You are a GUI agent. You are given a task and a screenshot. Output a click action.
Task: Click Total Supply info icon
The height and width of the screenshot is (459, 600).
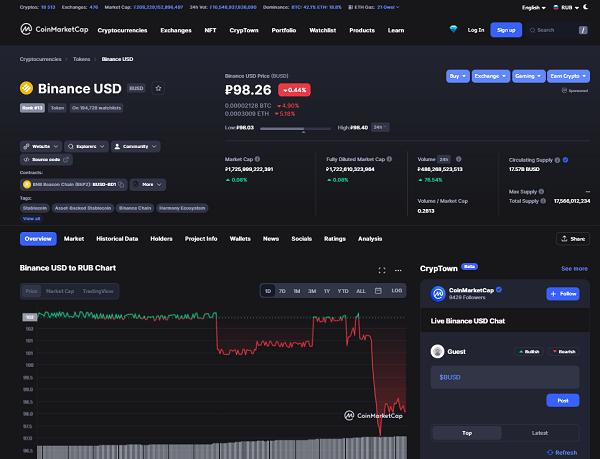(x=543, y=201)
